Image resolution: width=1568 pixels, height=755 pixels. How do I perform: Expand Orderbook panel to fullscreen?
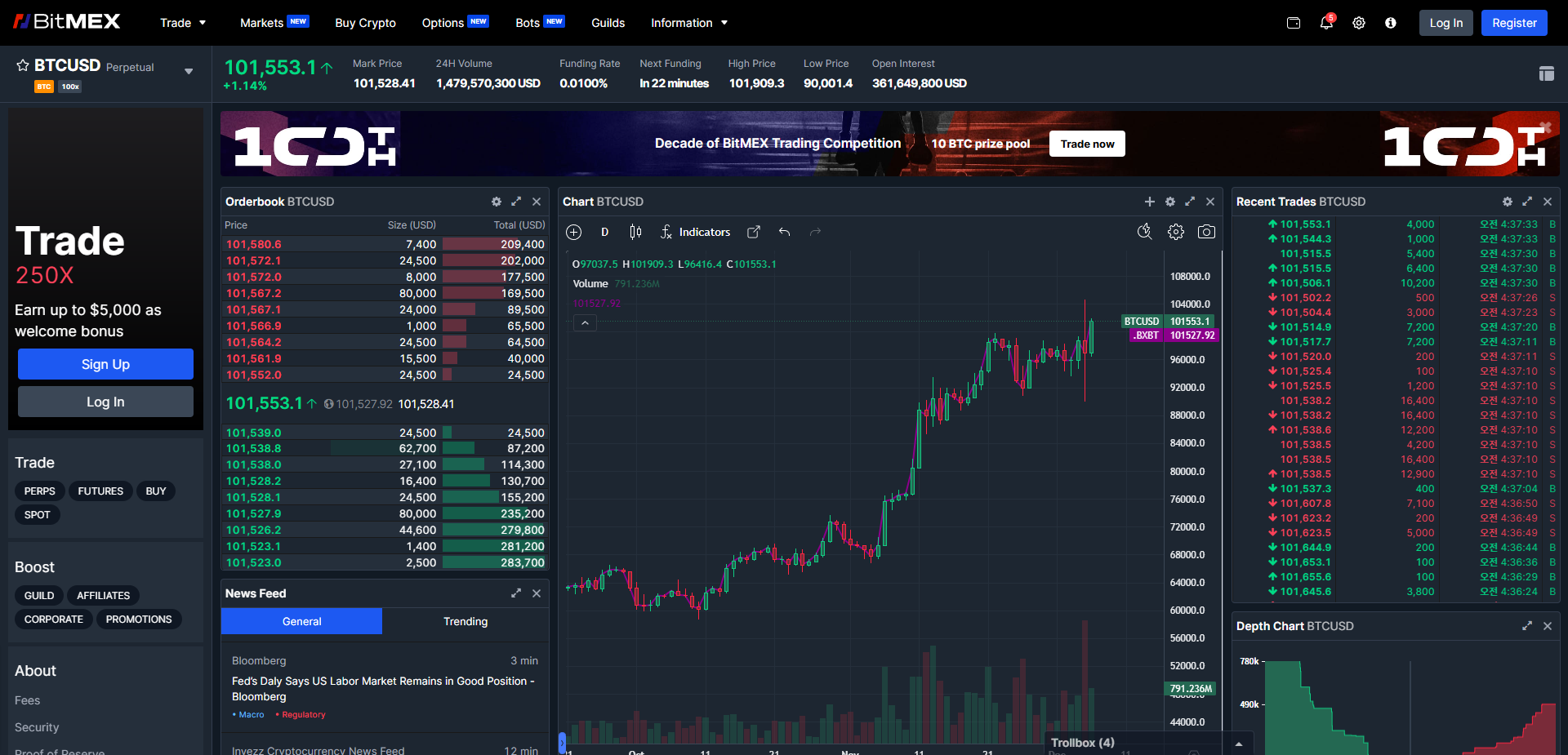click(516, 202)
